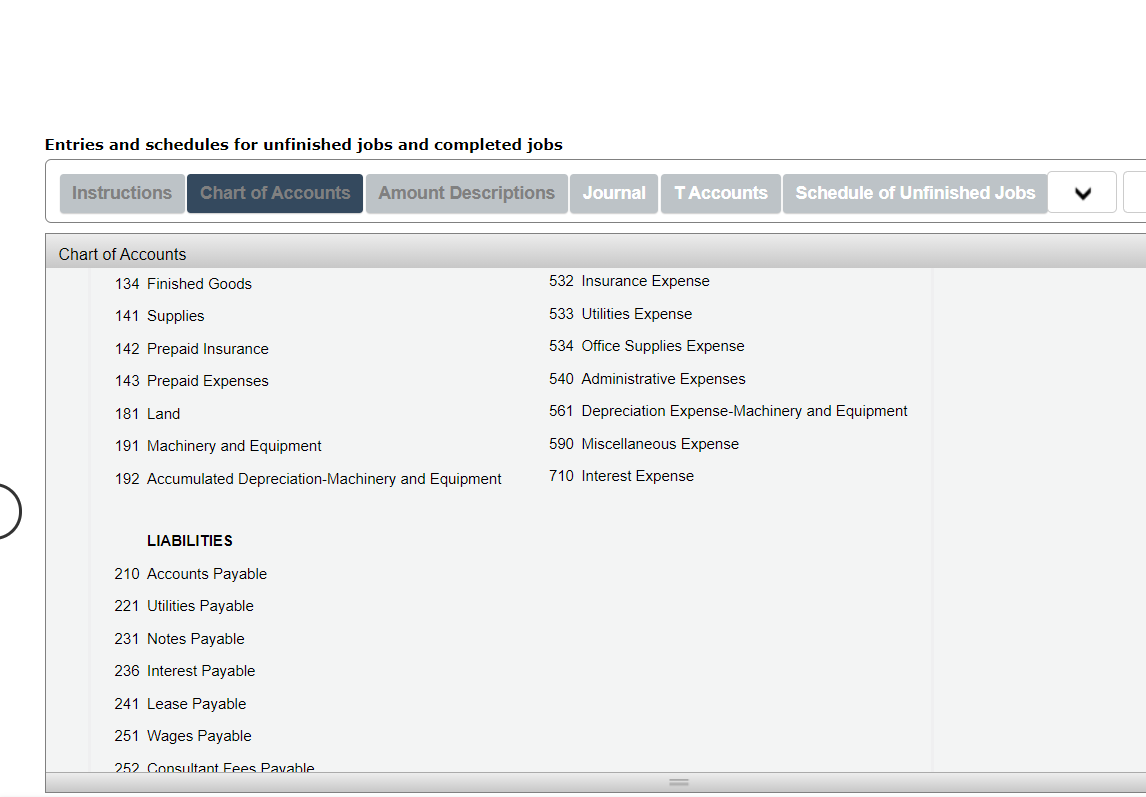The image size is (1146, 797).
Task: Click account 534 Office Supplies Expense
Action: [647, 347]
